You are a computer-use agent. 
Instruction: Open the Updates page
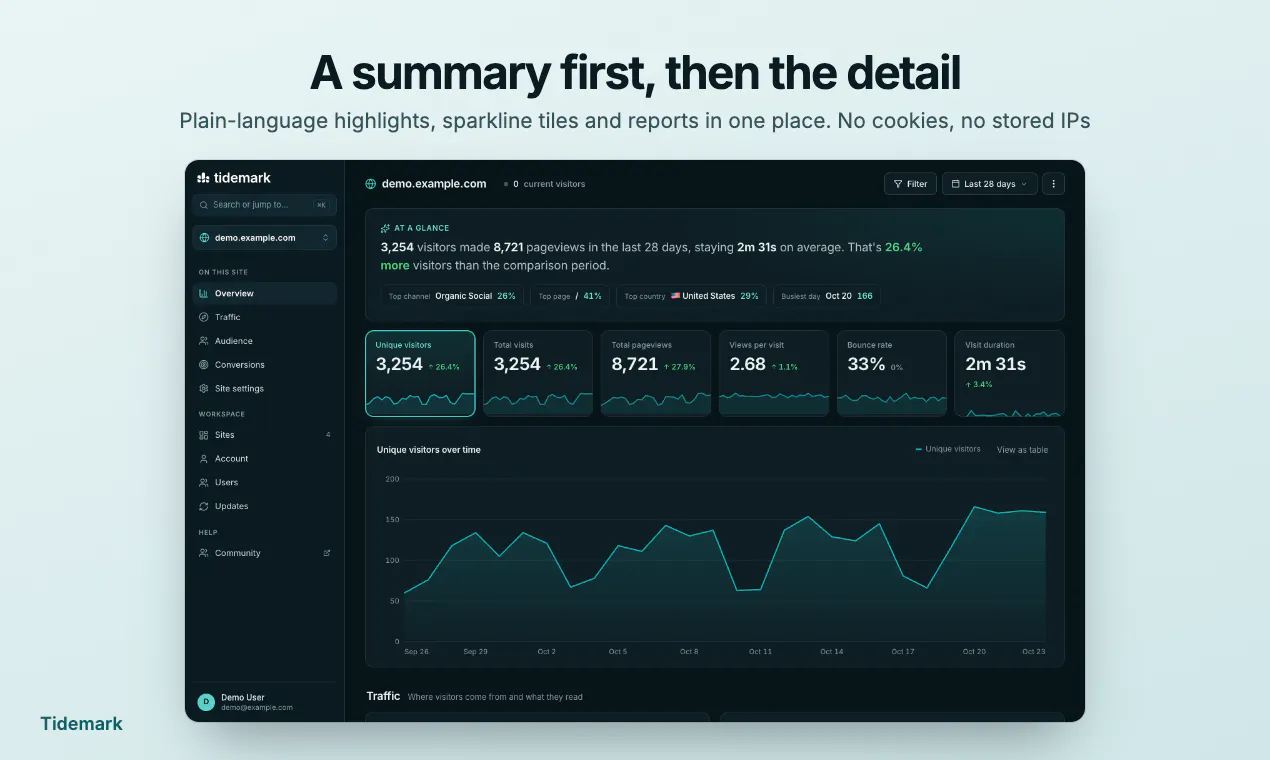click(x=265, y=506)
